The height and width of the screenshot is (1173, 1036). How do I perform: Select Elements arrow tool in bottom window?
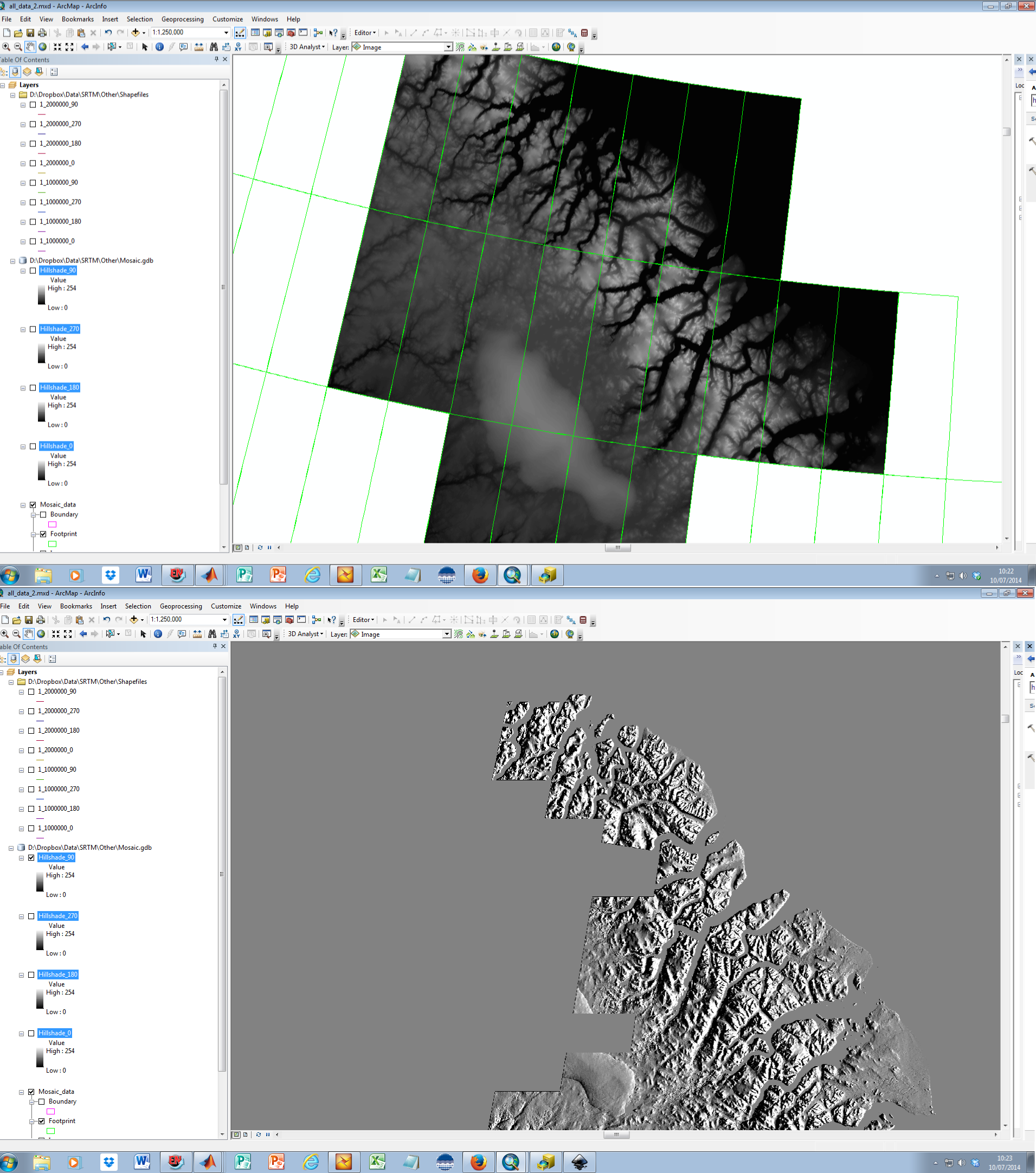coord(144,634)
